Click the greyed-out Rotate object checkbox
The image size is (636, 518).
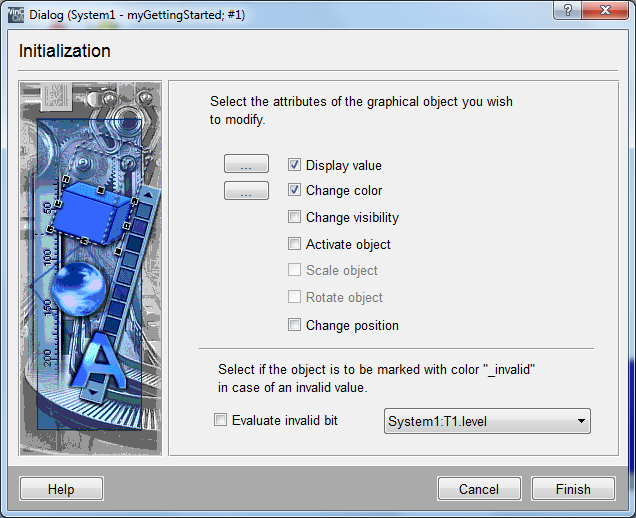click(x=295, y=297)
